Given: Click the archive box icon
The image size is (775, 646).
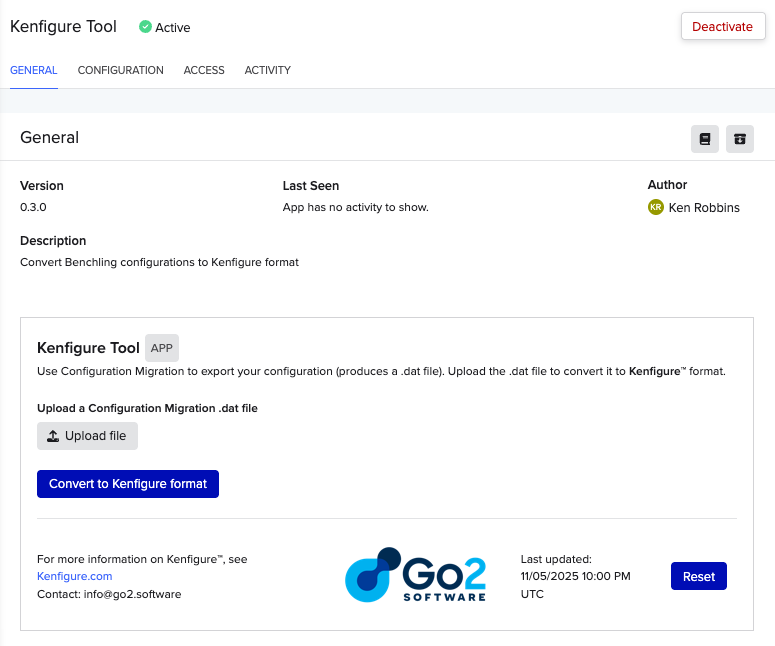Looking at the screenshot, I should [740, 139].
